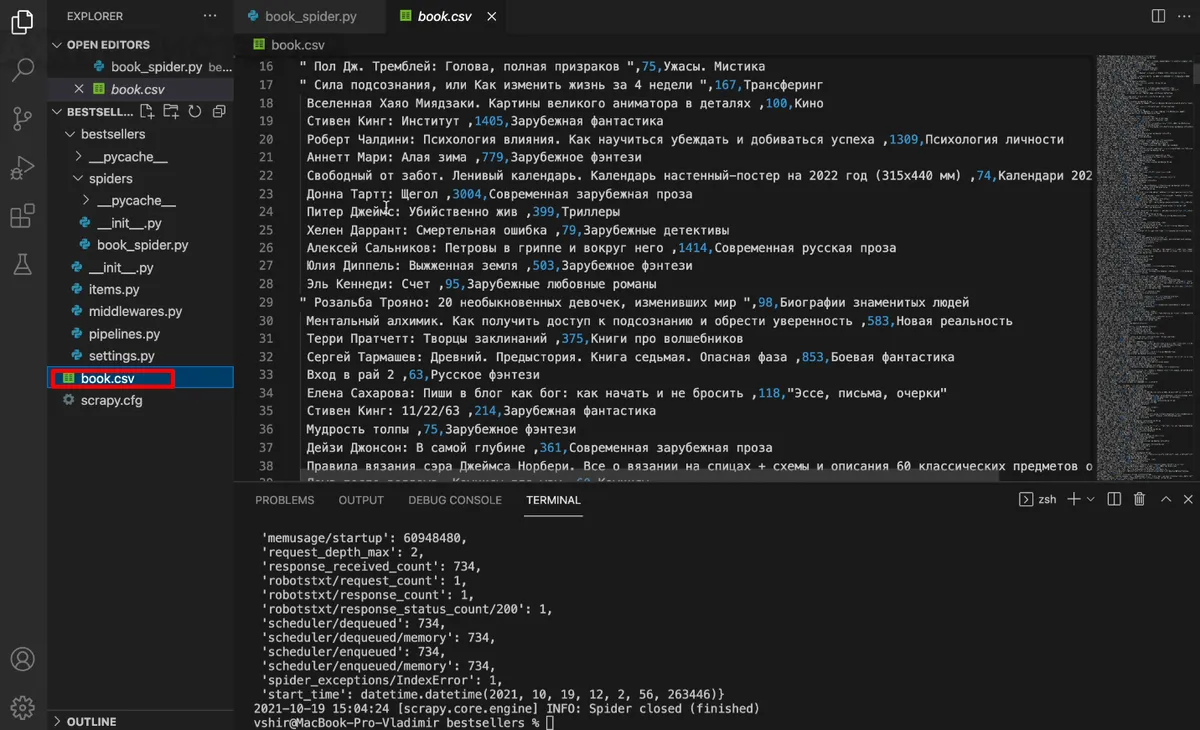Open the PROBLEMS panel tab
This screenshot has height=730, width=1200.
[284, 500]
